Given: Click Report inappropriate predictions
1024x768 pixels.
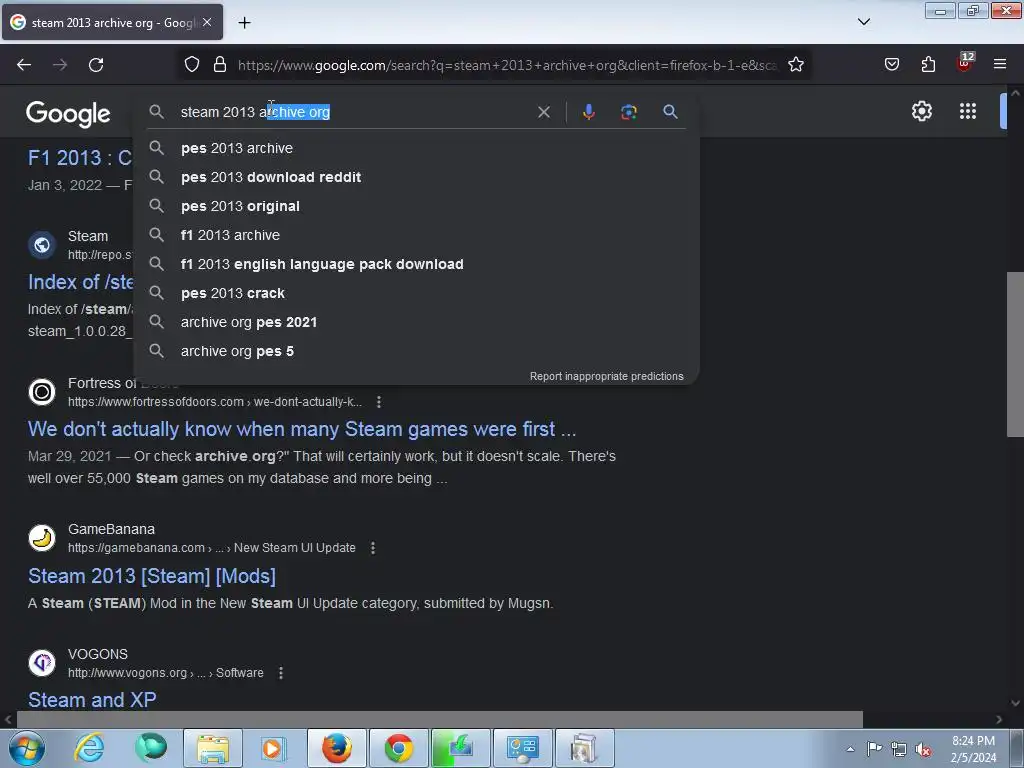Looking at the screenshot, I should [x=606, y=376].
